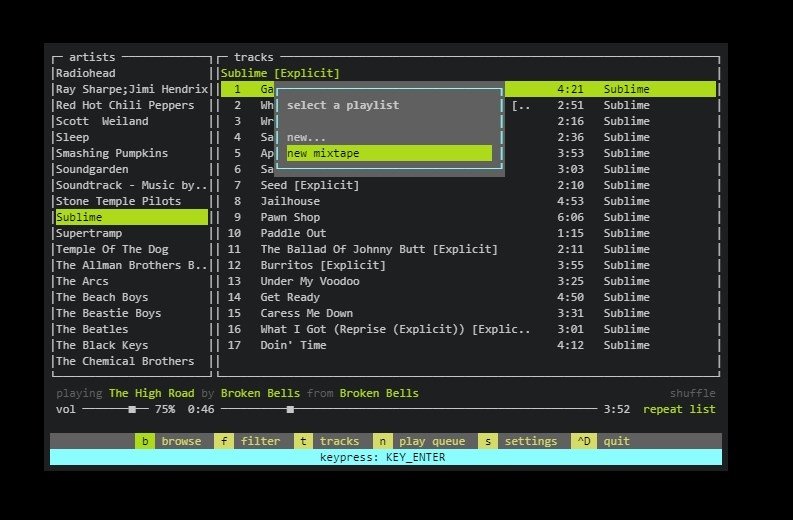
Task: Select artist Red Hot Chili Peppers
Action: (x=131, y=105)
